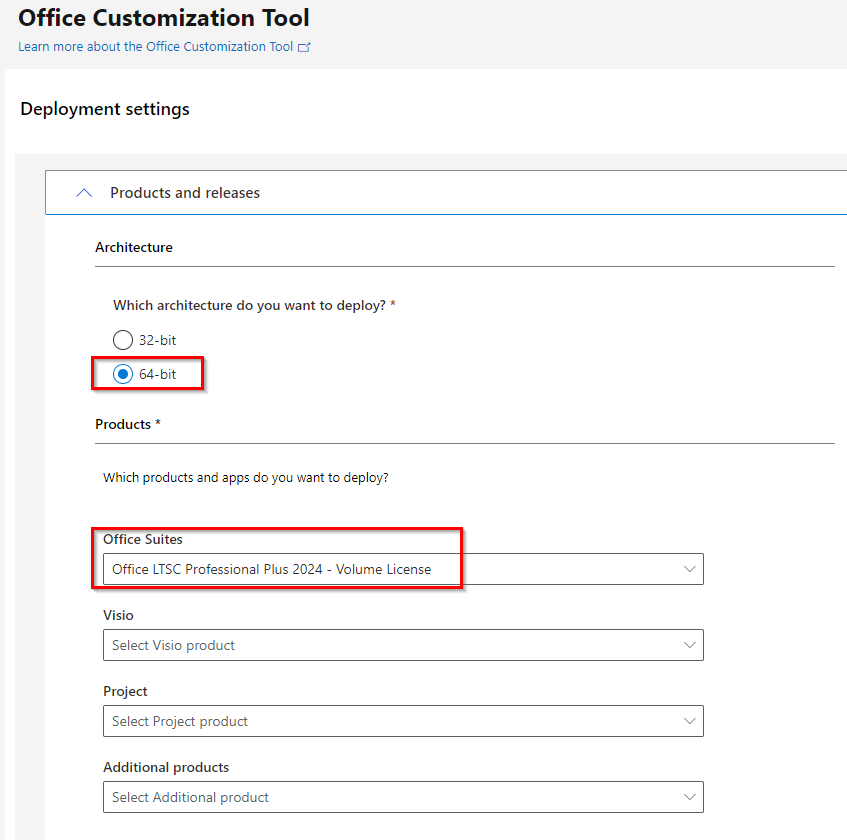The width and height of the screenshot is (847, 840).
Task: Click the Office Suites dropdown arrow
Action: [689, 569]
